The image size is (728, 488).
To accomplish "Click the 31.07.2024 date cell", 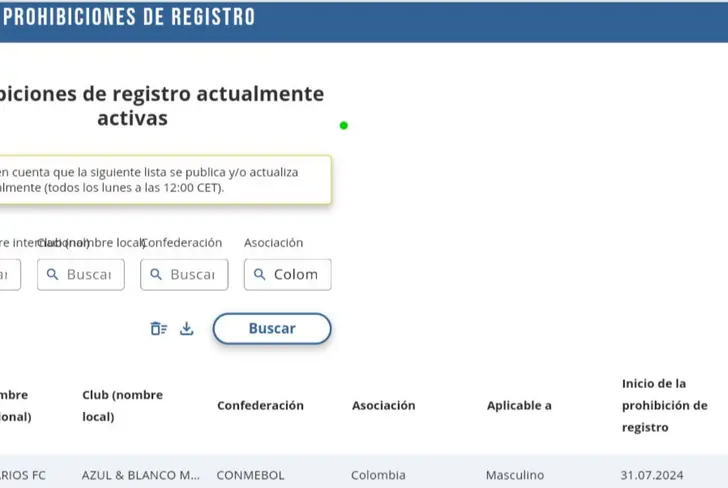I will pos(650,475).
